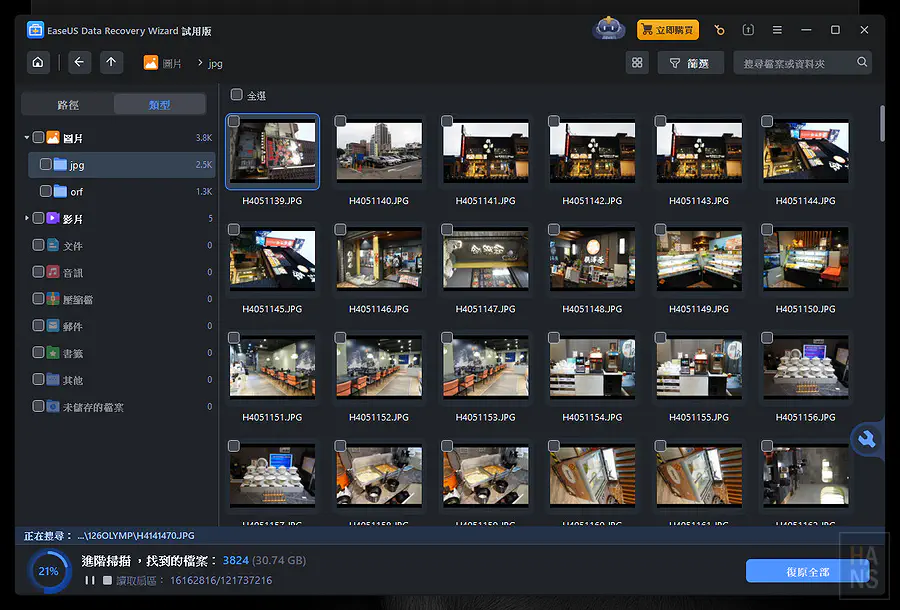Switch to grid view layout
Viewport: 900px width, 610px height.
tap(636, 63)
